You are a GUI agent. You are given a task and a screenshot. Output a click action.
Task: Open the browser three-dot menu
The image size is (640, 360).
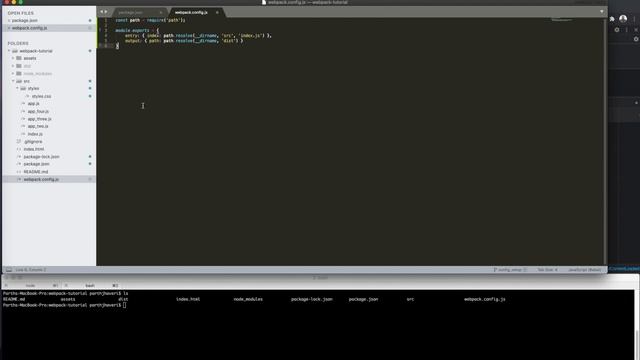pyautogui.click(x=634, y=19)
